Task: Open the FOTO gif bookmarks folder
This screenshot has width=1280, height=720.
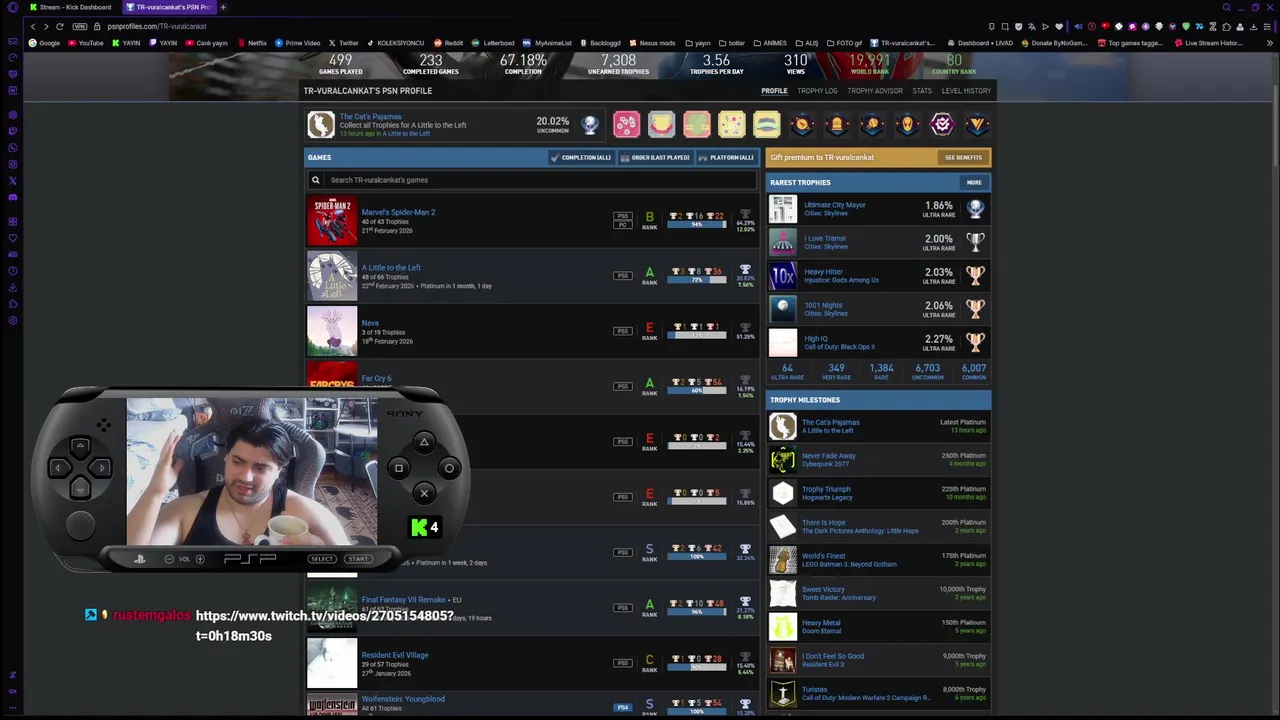Action: [844, 43]
